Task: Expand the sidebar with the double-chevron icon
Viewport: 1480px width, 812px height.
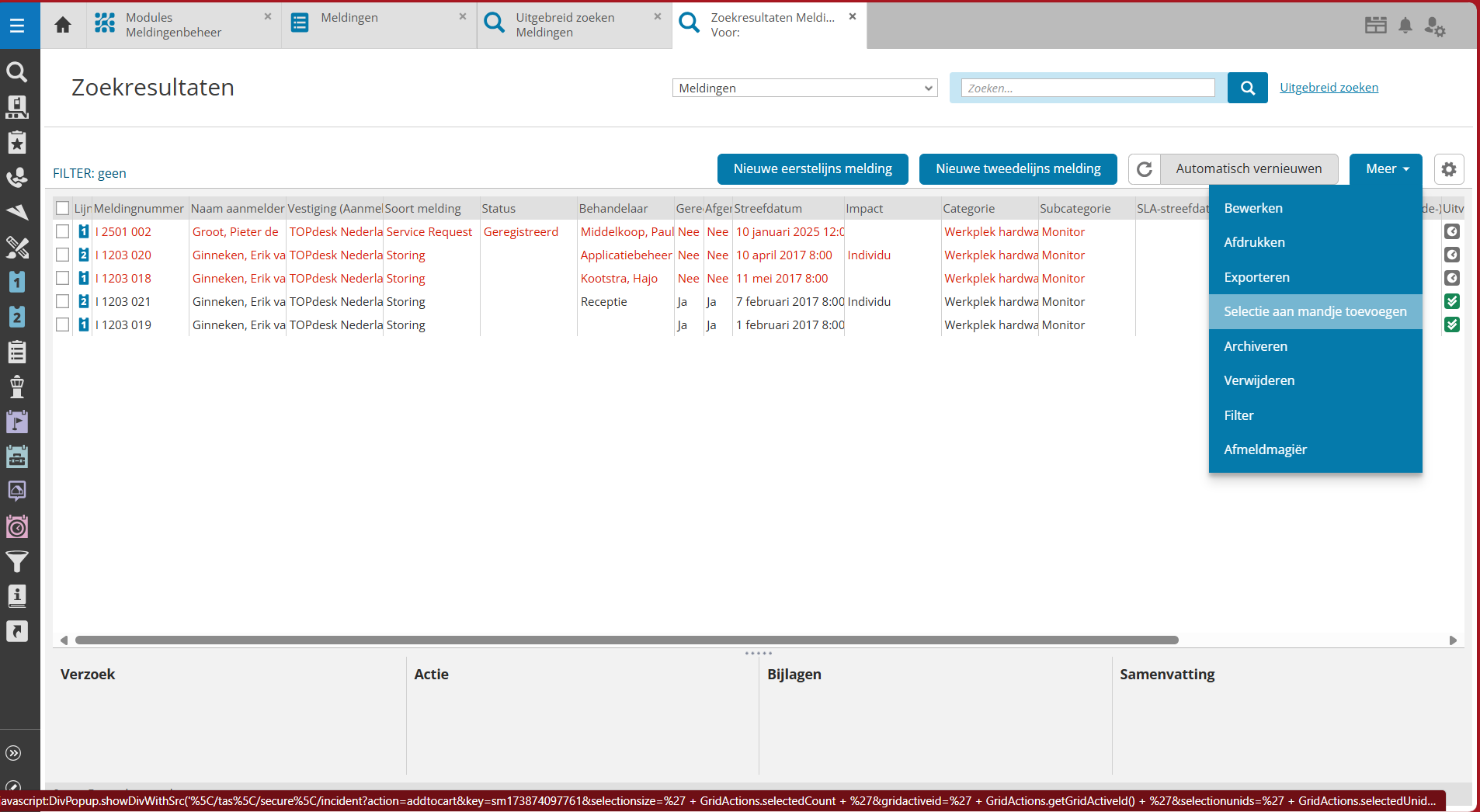Action: point(14,753)
